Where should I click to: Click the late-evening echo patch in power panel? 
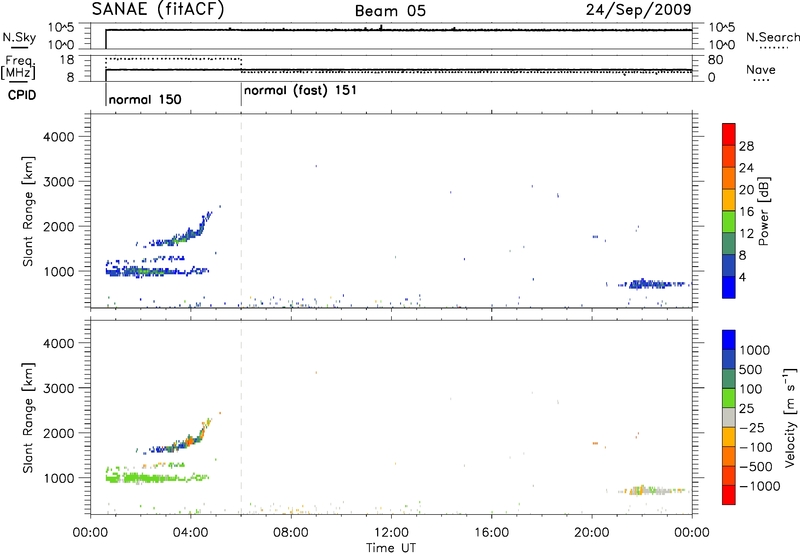(652, 284)
